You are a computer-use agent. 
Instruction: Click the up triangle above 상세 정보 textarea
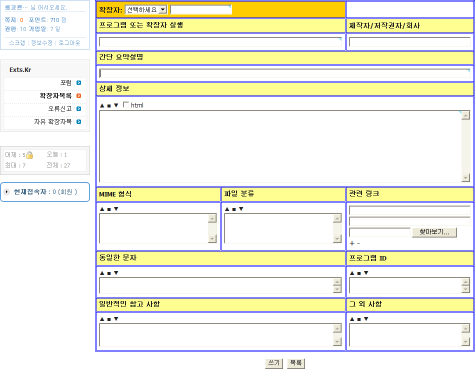coord(102,105)
